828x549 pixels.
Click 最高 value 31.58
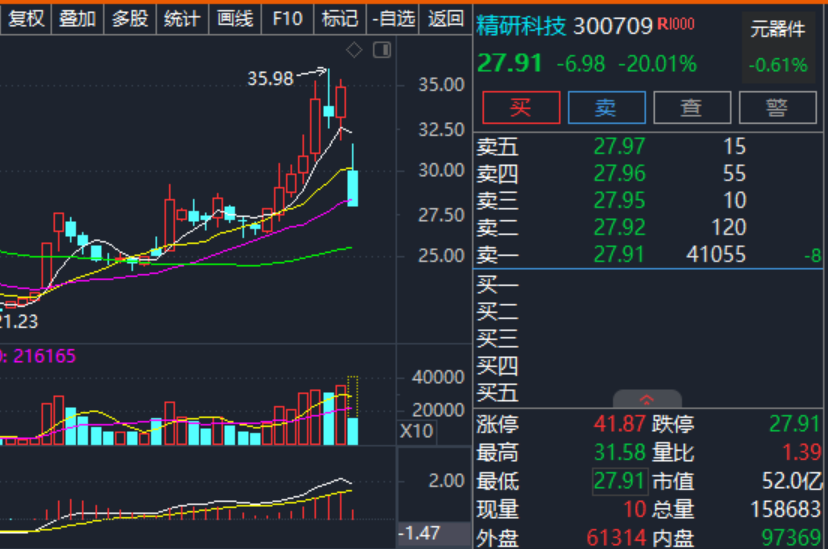tap(619, 452)
